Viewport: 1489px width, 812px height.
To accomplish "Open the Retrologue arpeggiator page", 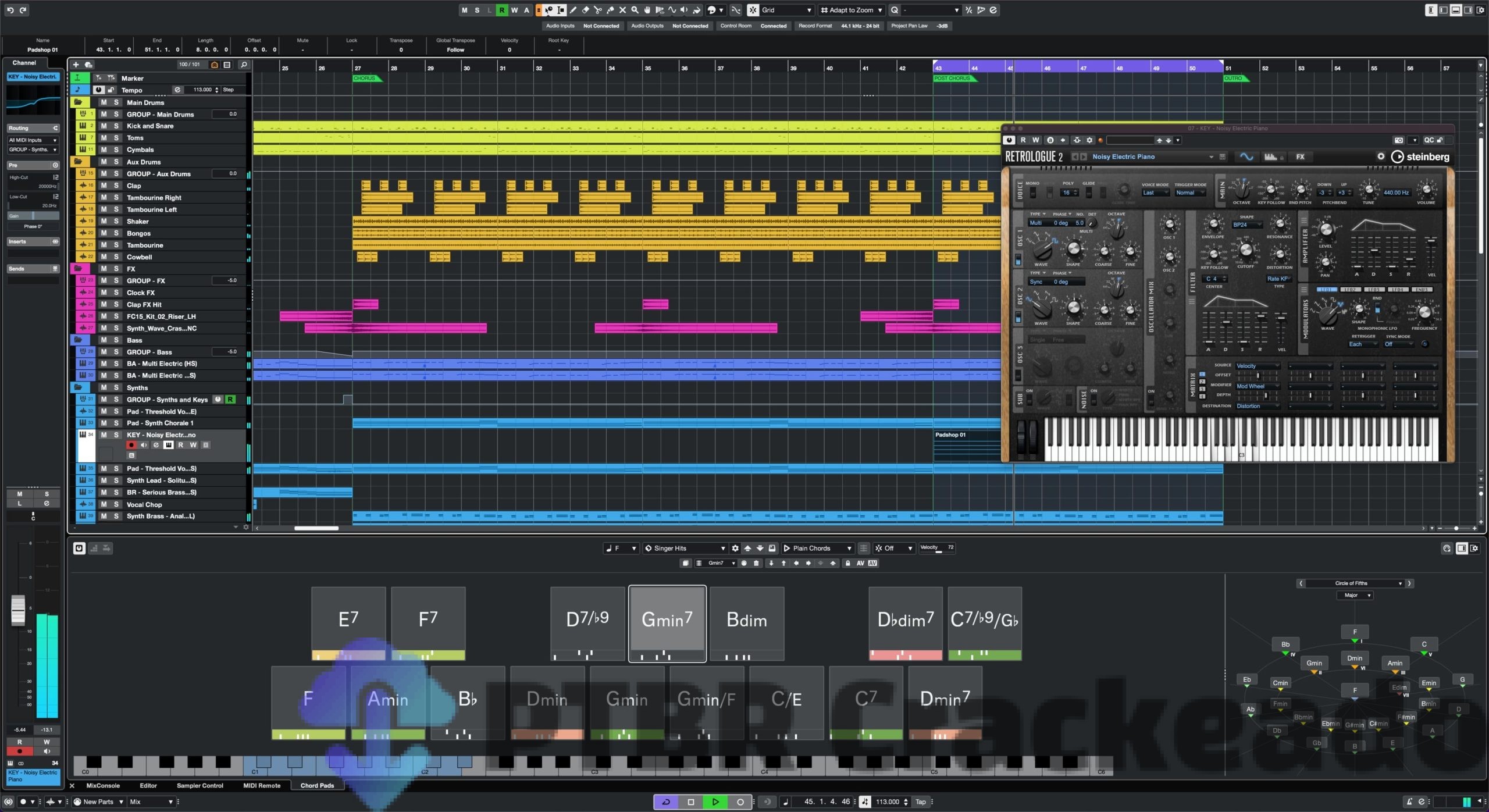I will (1273, 156).
